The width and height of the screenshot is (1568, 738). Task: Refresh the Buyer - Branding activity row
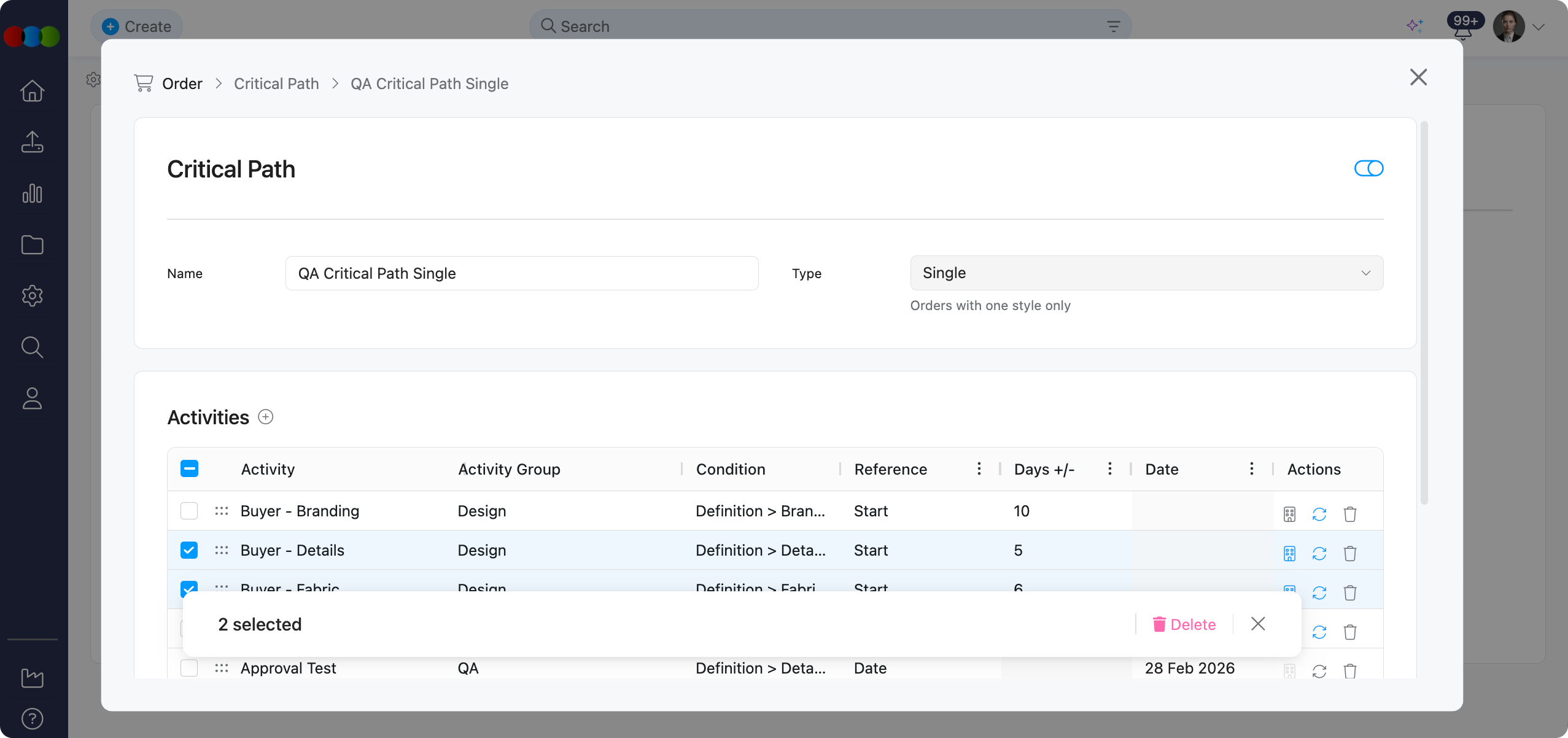coord(1320,514)
